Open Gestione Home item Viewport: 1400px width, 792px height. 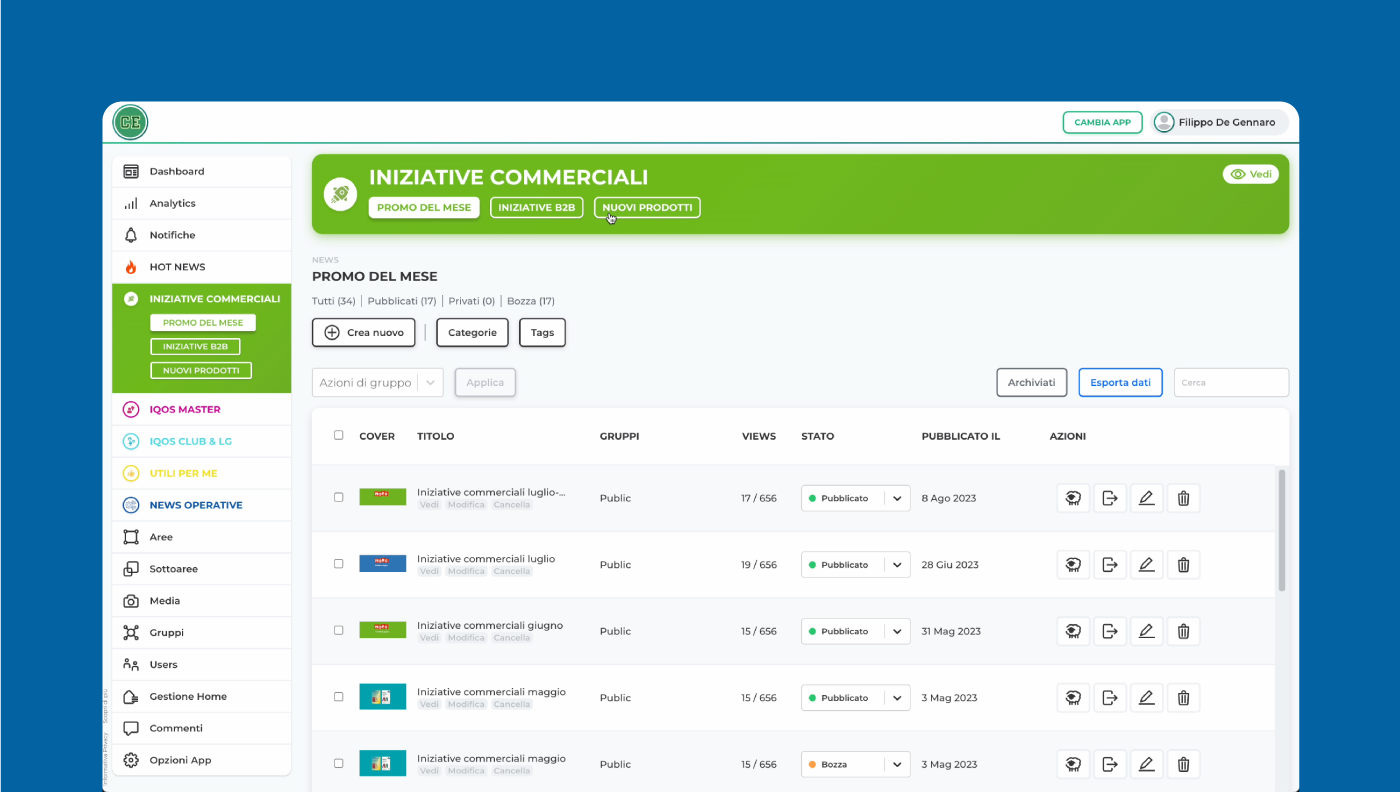click(201, 697)
